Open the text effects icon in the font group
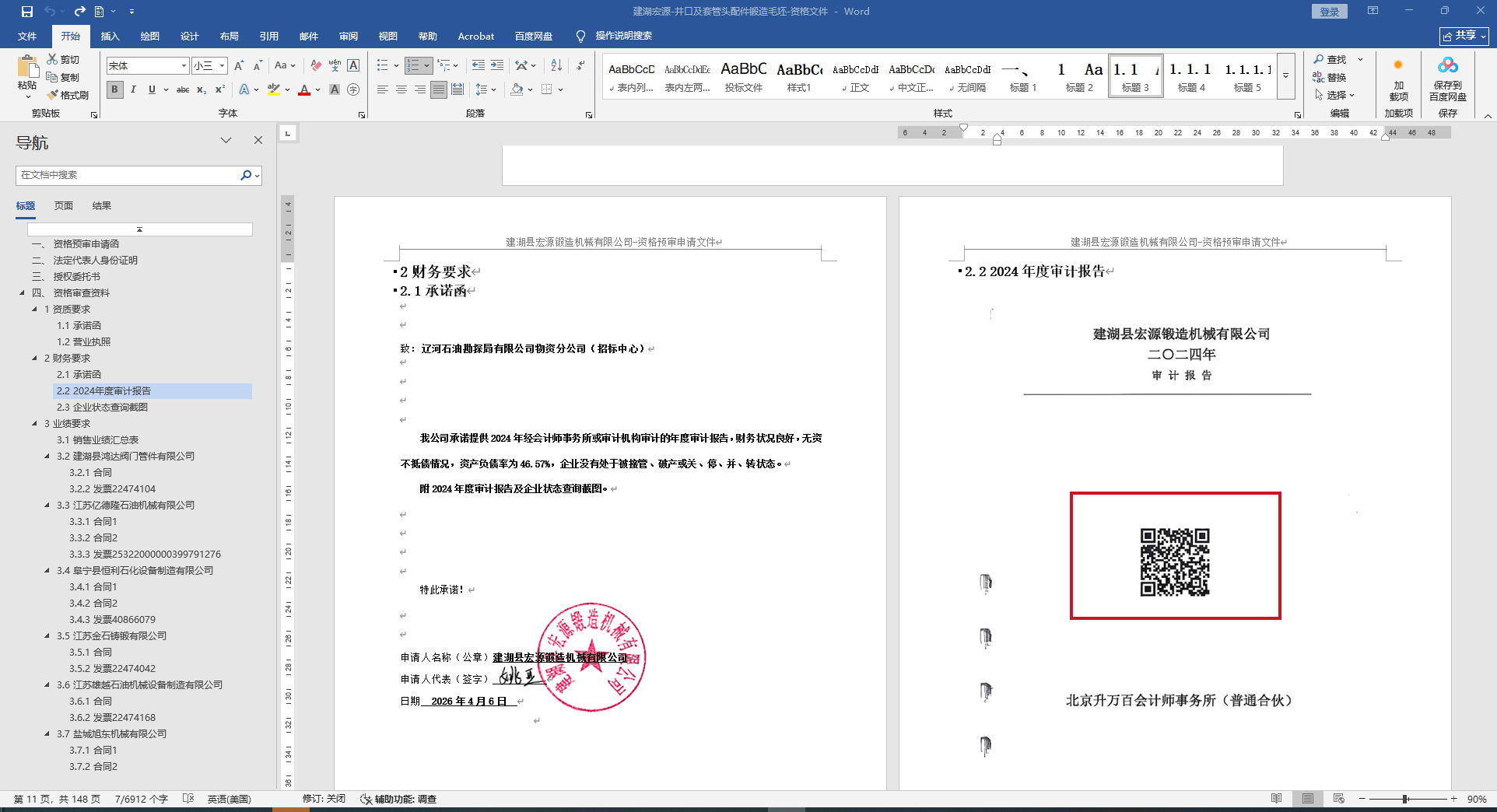The width and height of the screenshot is (1497, 812). pos(244,90)
